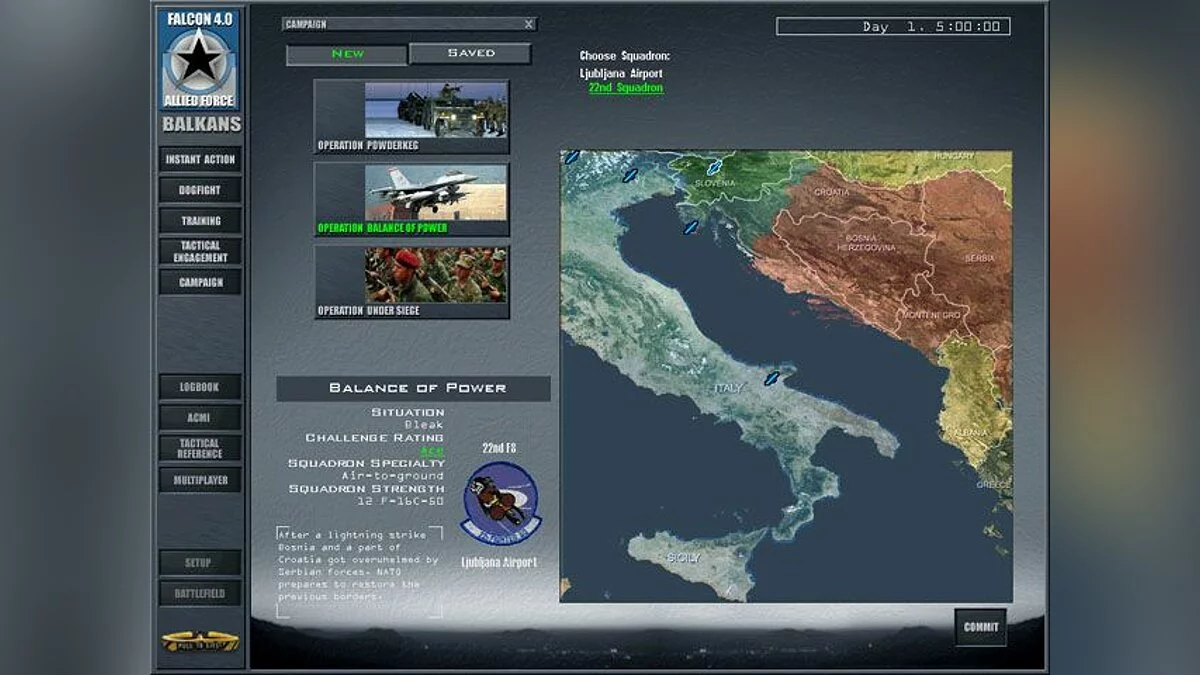Screen dimensions: 1200x675
Task: Click the Day 1 clock display
Action: tap(893, 27)
